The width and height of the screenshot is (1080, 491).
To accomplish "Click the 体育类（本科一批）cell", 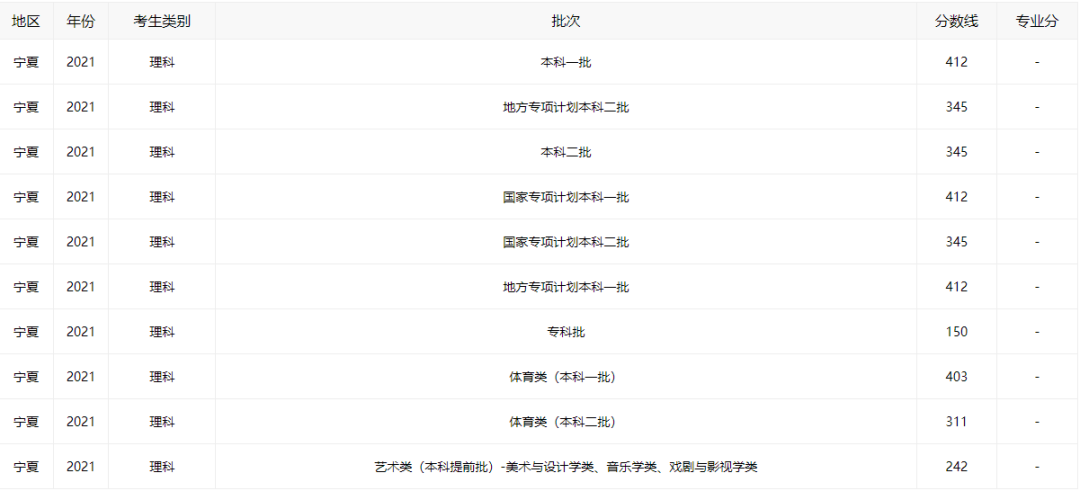I will pyautogui.click(x=566, y=377).
